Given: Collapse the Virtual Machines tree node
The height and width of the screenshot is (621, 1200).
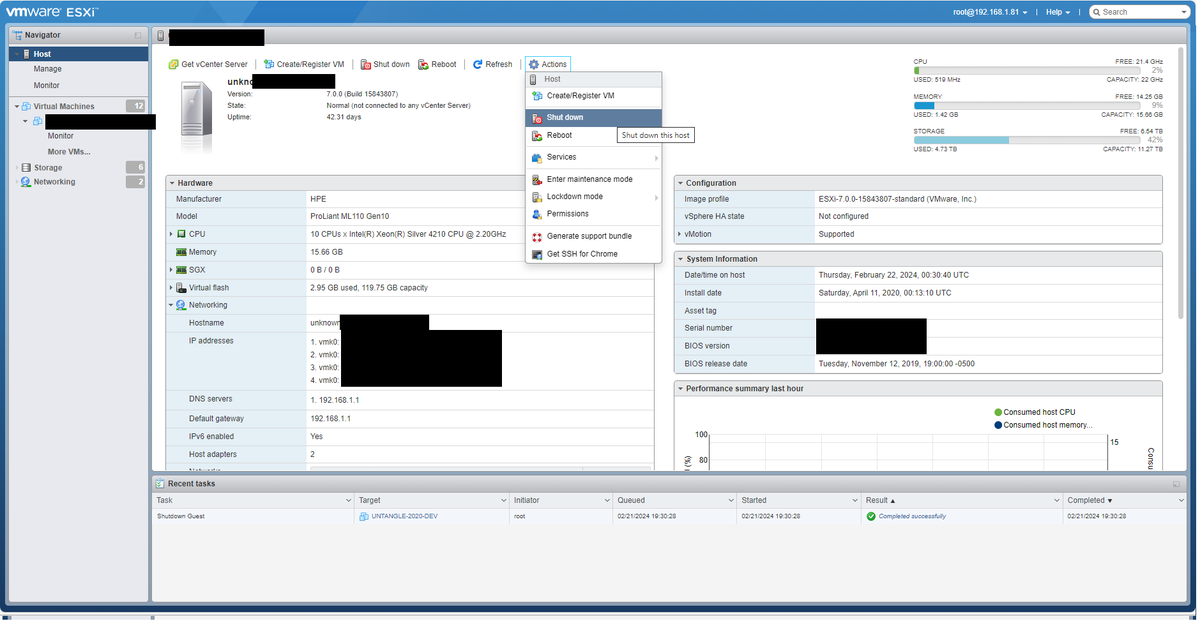Looking at the screenshot, I should (x=16, y=106).
